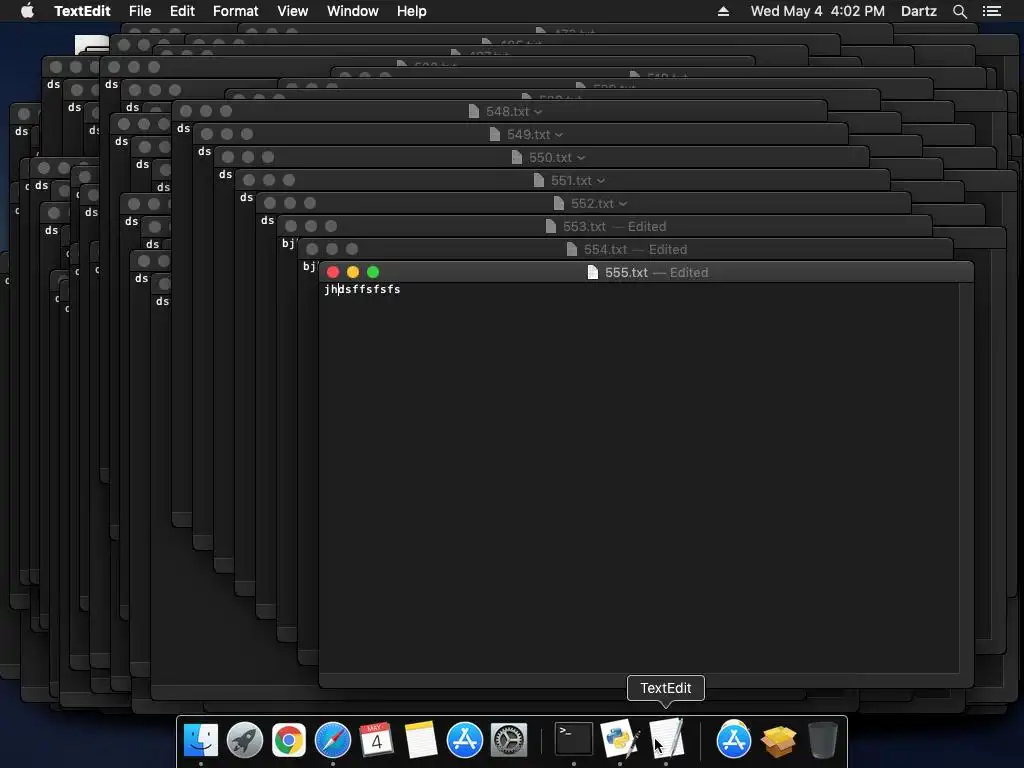Image resolution: width=1024 pixels, height=768 pixels.
Task: Open the App Store icon left of System Preferences
Action: click(465, 740)
